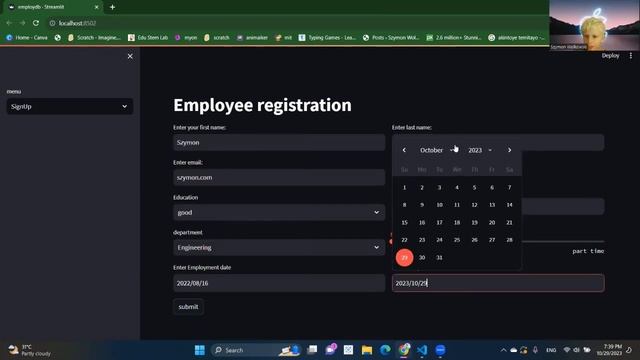Open the Posts - Szymon bookmark

(x=391, y=38)
